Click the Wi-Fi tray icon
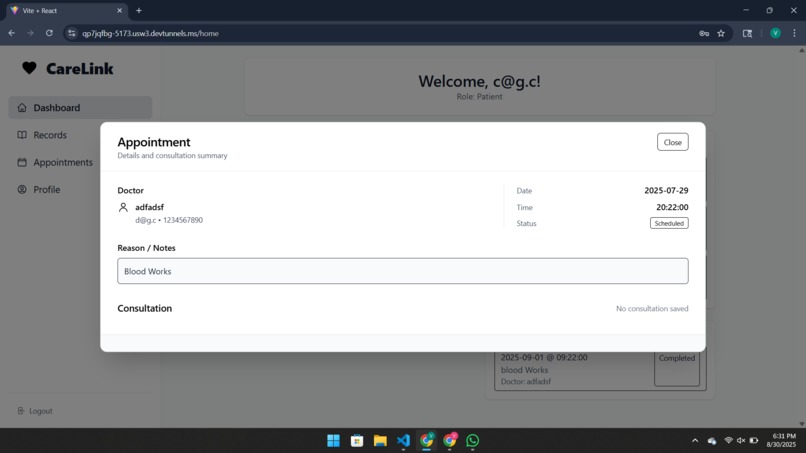Image resolution: width=806 pixels, height=453 pixels. 728,440
